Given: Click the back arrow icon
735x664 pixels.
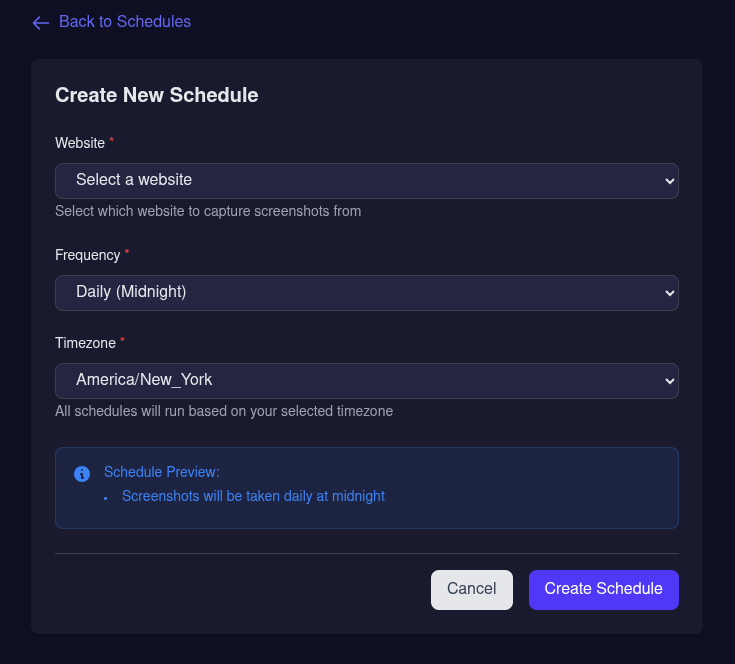Looking at the screenshot, I should [x=41, y=22].
